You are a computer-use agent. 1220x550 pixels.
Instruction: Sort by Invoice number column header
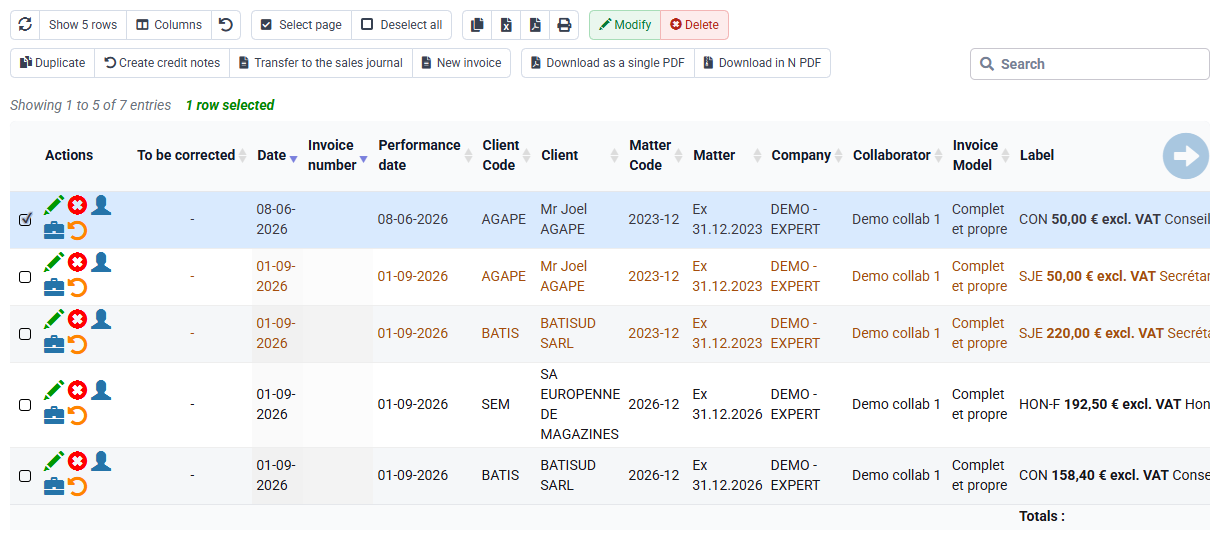[x=337, y=155]
